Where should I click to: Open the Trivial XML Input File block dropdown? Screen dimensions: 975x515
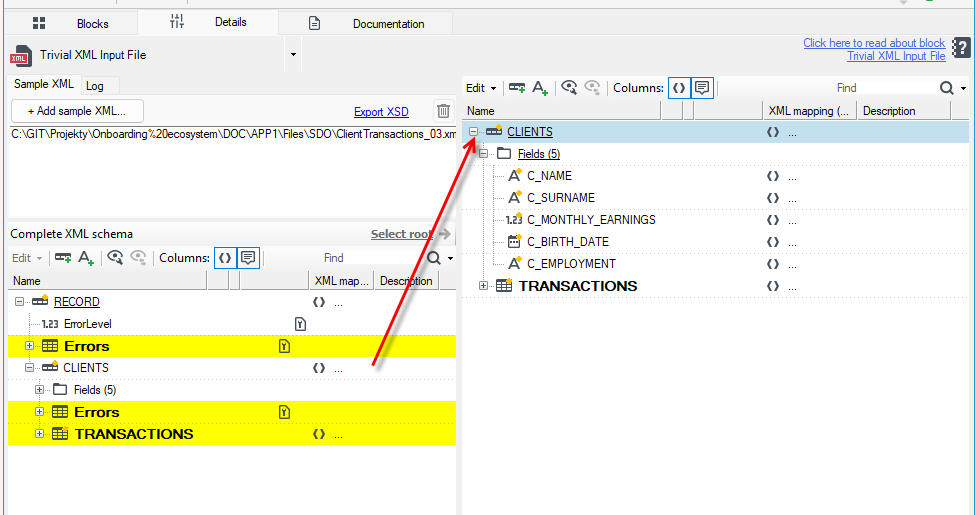coord(293,55)
